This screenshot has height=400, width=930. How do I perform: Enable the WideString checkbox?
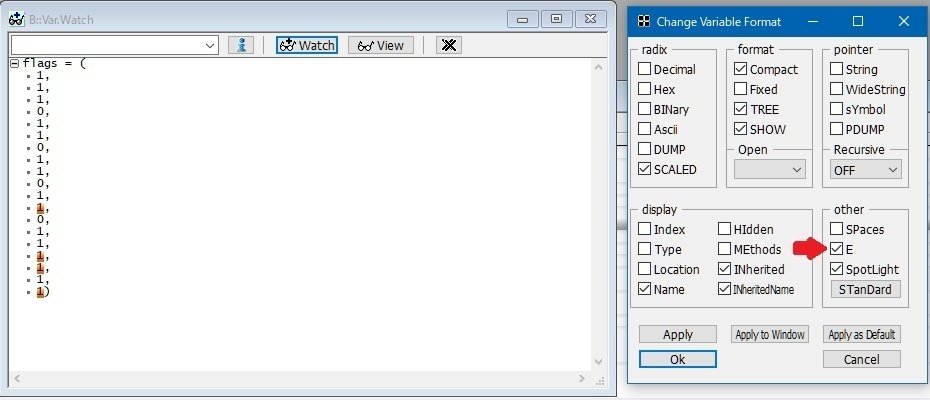tap(836, 89)
